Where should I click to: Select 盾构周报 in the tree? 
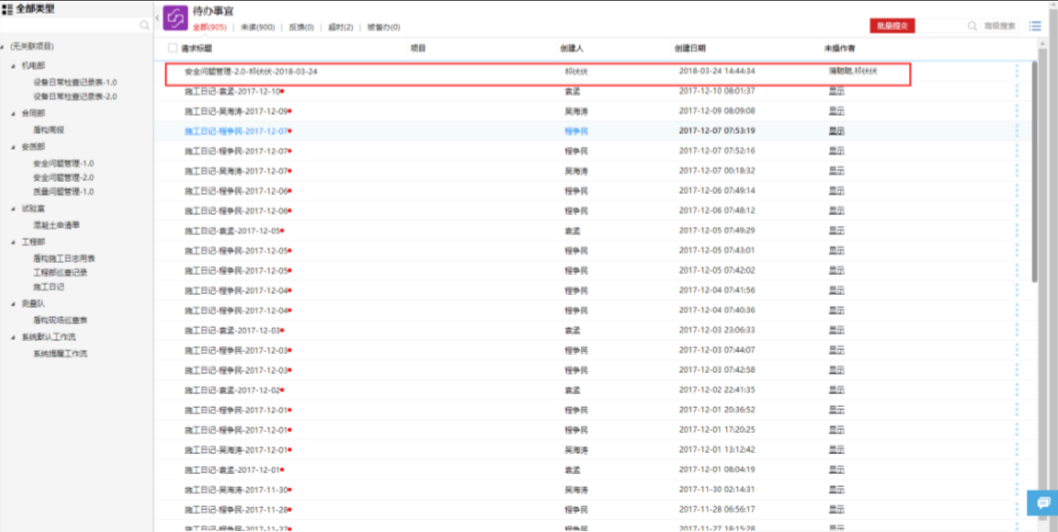tap(49, 130)
